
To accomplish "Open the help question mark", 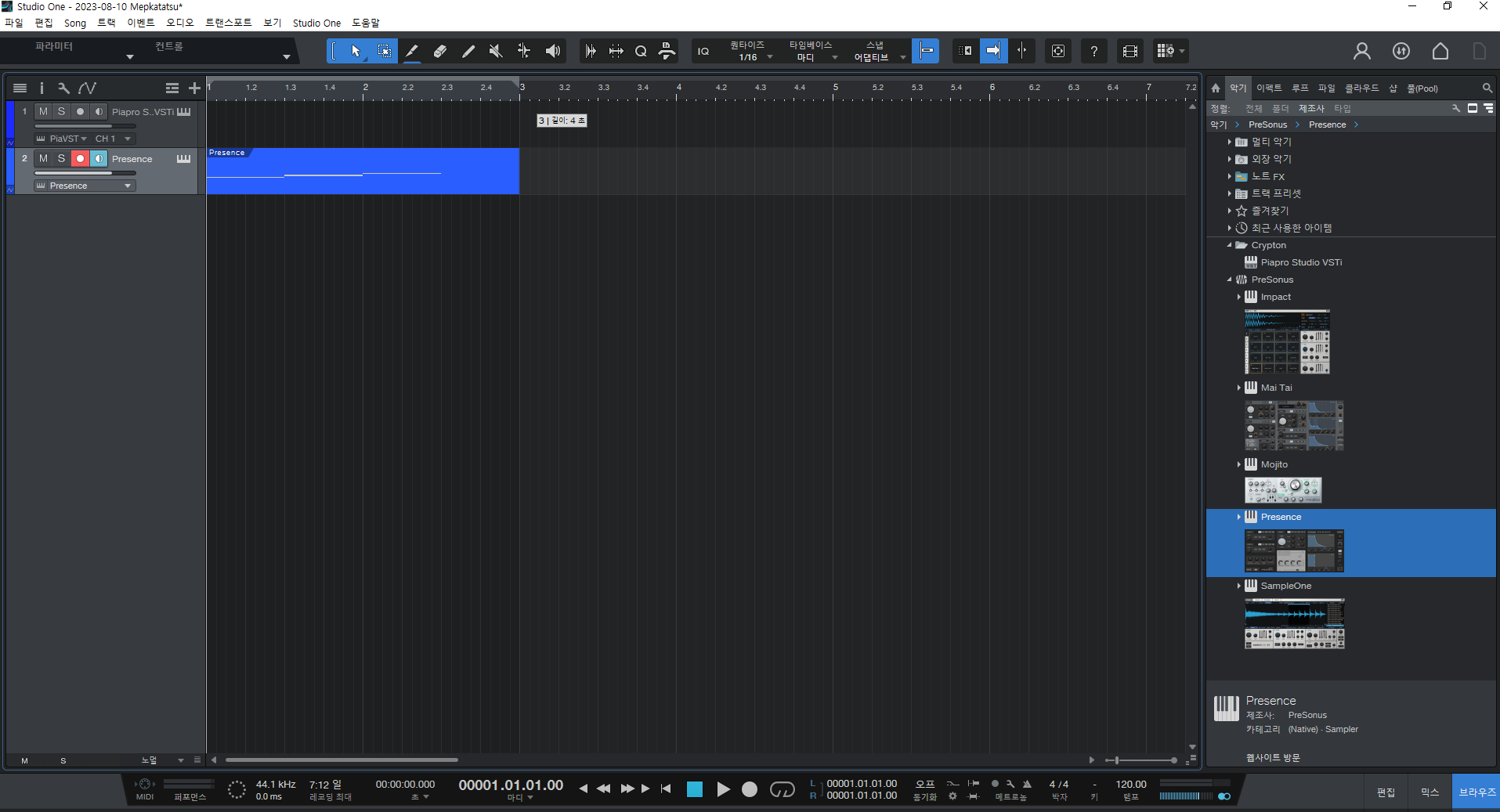I will click(x=1093, y=51).
